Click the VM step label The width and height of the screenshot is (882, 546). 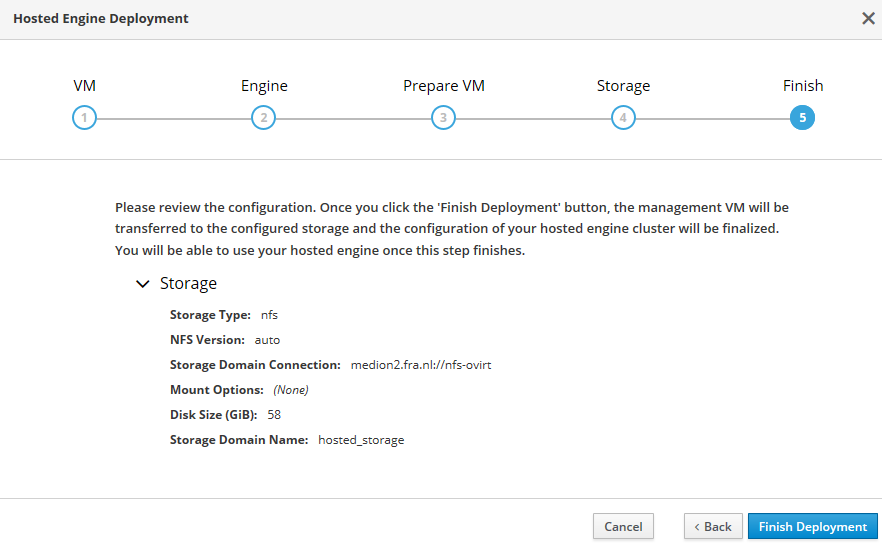tap(84, 86)
